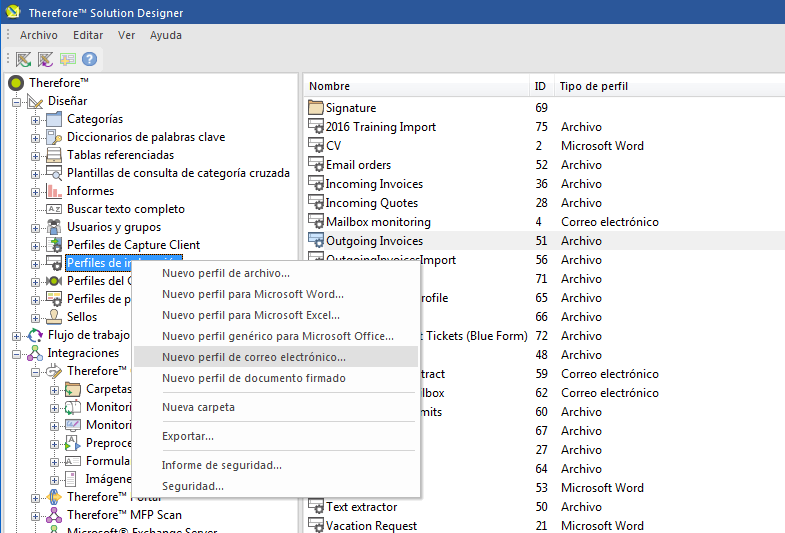
Task: Select the Incoming Invoices row
Action: click(545, 184)
